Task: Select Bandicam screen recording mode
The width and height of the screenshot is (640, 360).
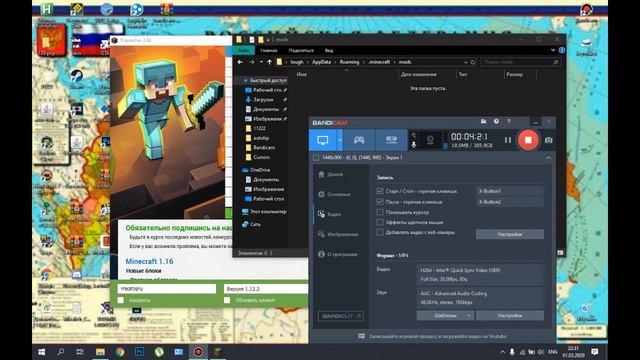Action: (322, 140)
